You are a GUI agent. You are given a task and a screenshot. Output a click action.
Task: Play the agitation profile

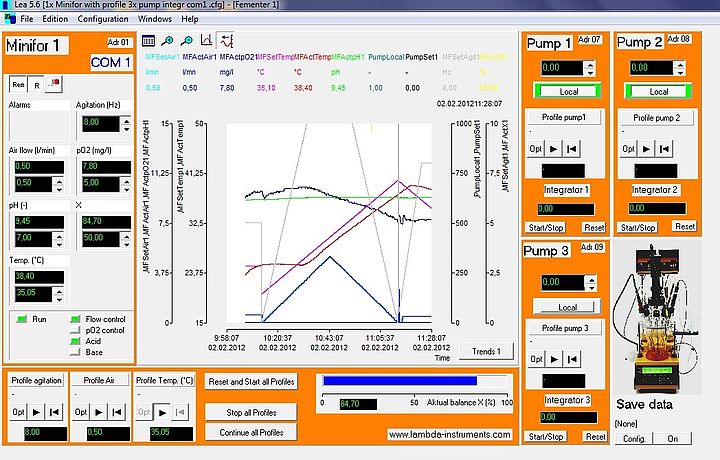36,412
